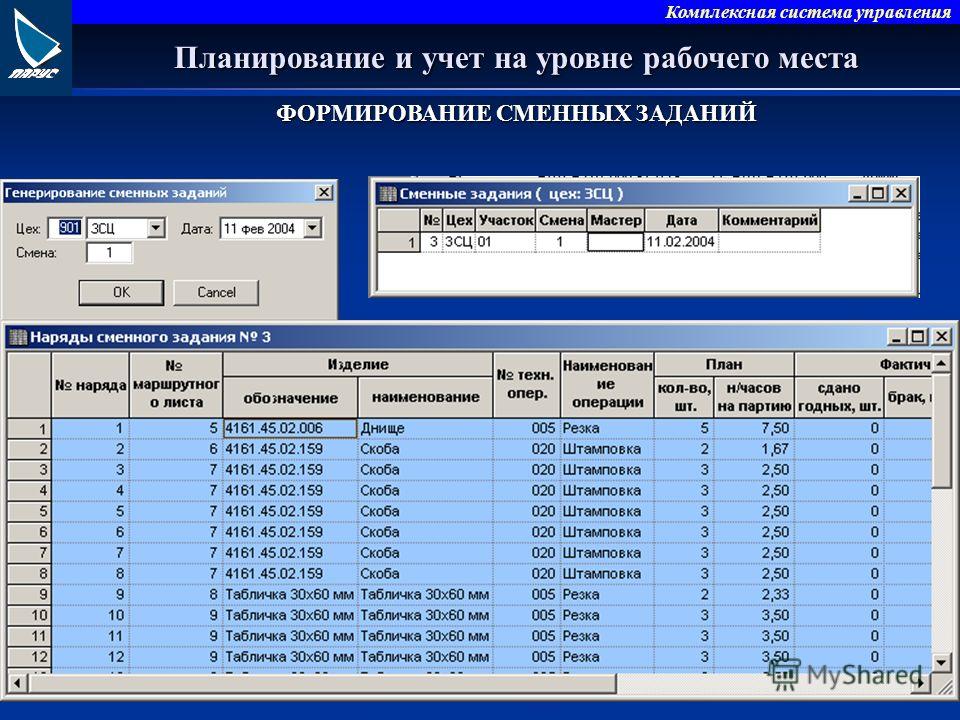Click the № наряда column header

91,385
